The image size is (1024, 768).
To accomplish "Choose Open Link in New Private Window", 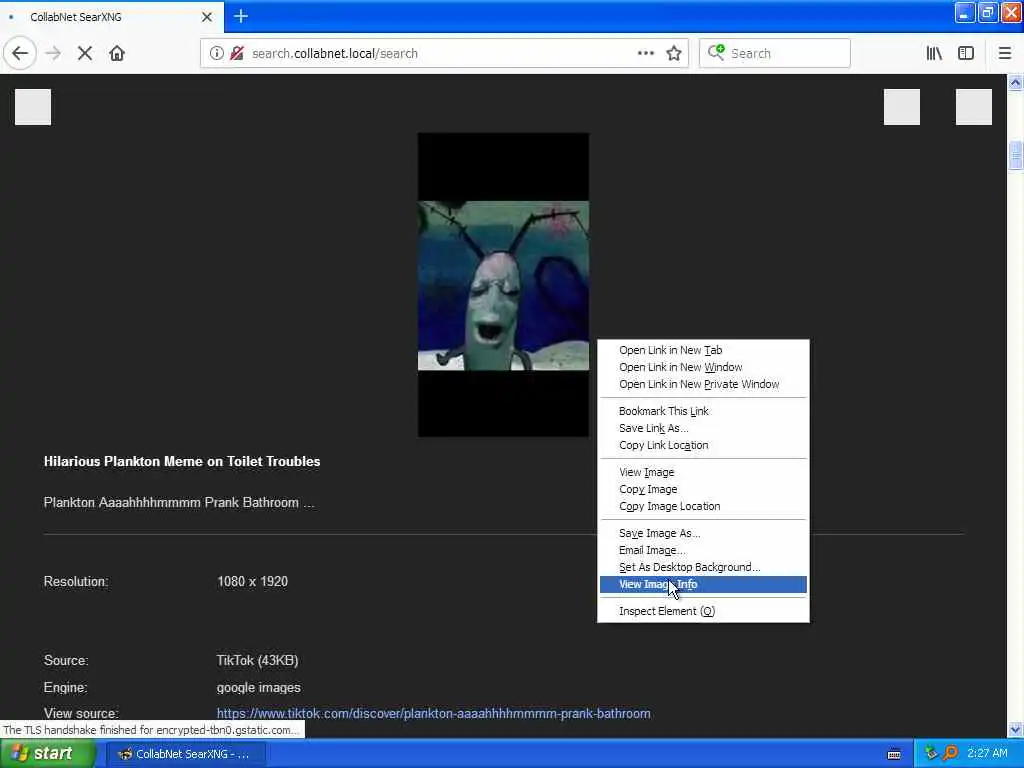I will coord(703,384).
